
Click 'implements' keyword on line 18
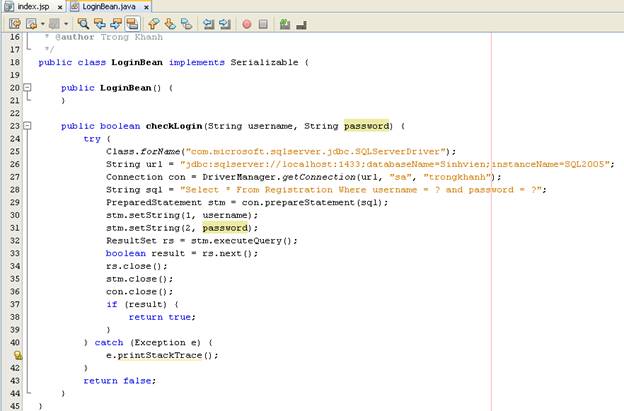(197, 62)
